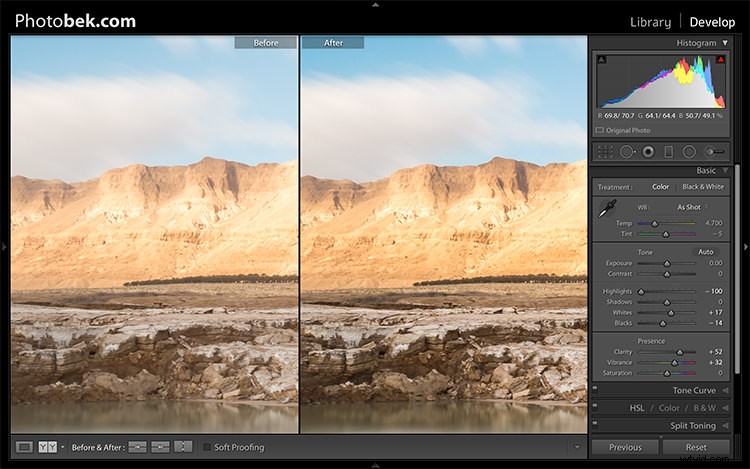Click the Reset button

pyautogui.click(x=696, y=447)
